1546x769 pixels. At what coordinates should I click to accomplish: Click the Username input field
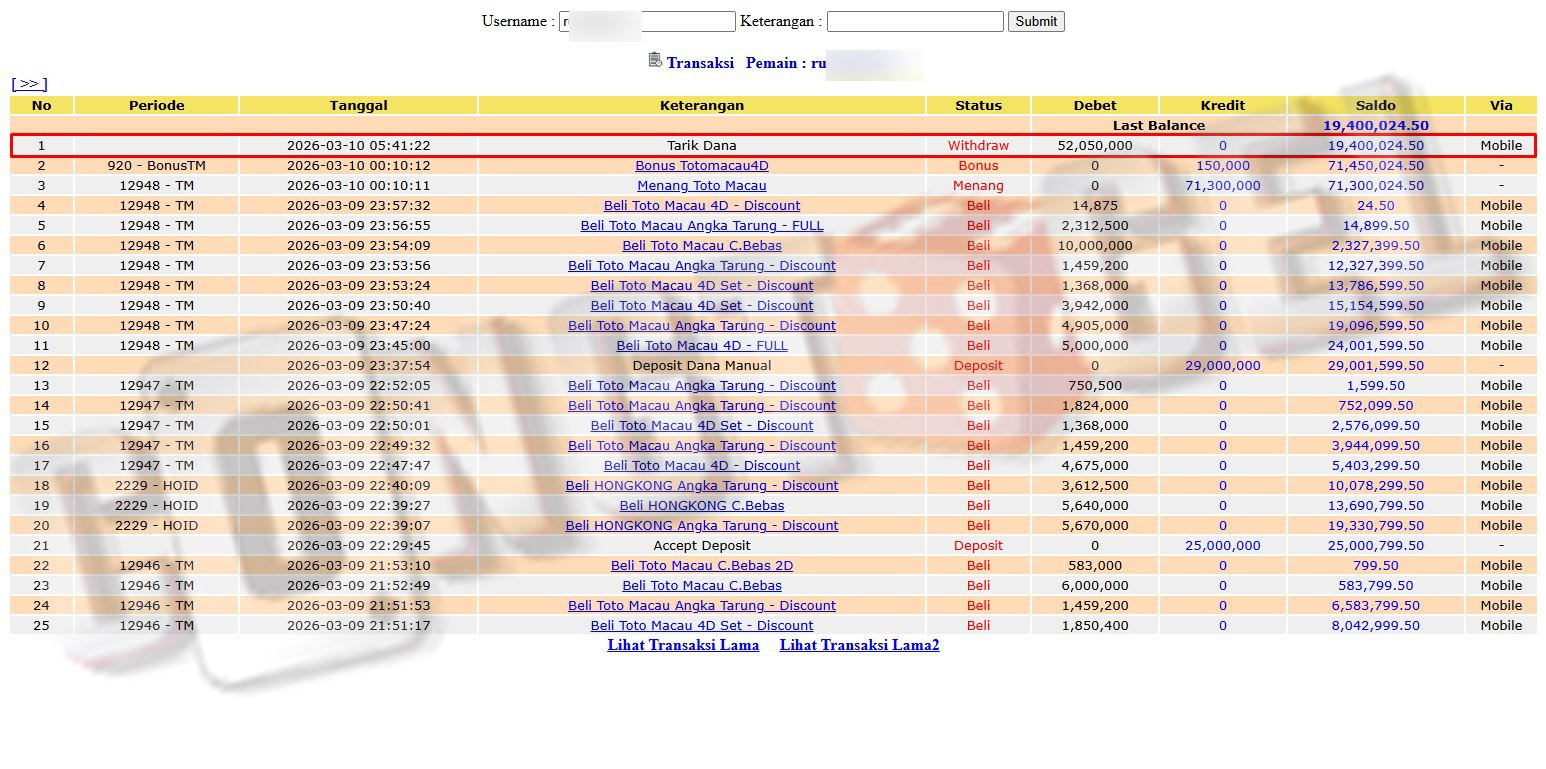647,21
